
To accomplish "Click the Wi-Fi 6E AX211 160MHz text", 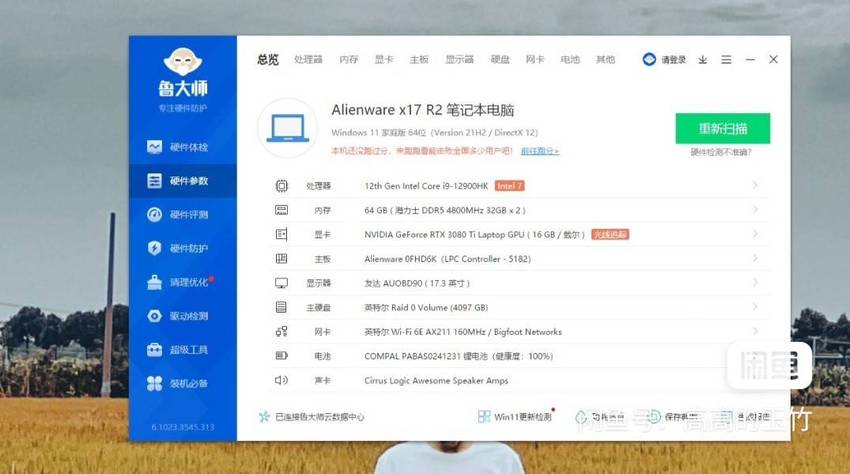I will pyautogui.click(x=463, y=332).
